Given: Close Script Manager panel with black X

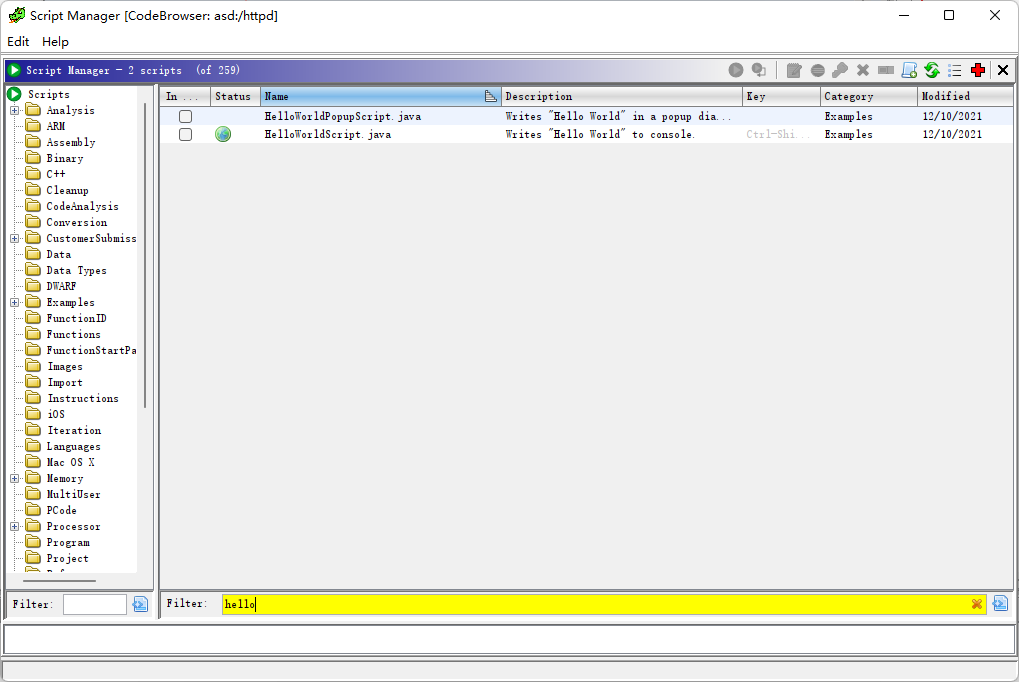Looking at the screenshot, I should click(x=1003, y=70).
